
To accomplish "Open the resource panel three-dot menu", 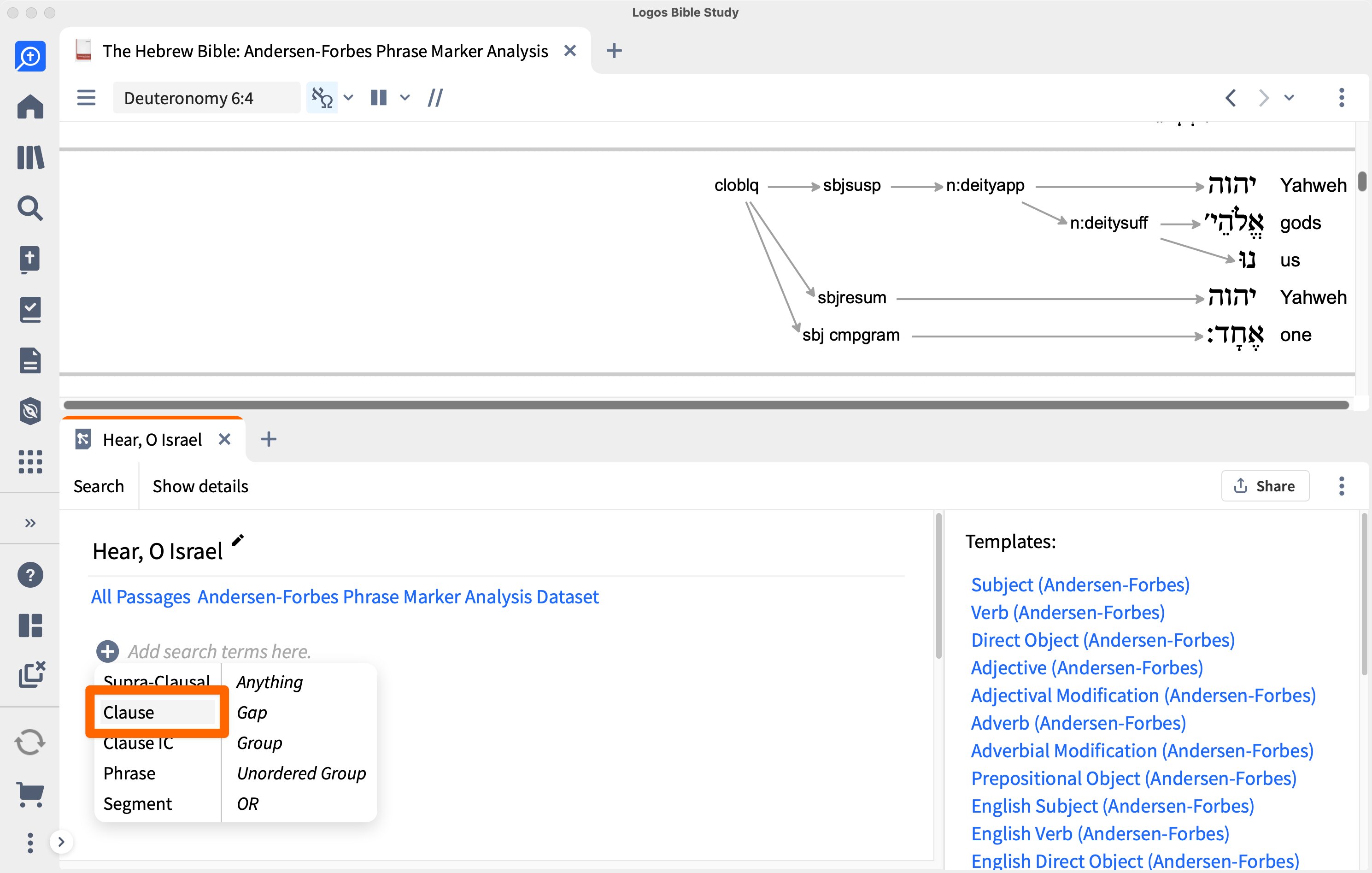I will click(1342, 98).
